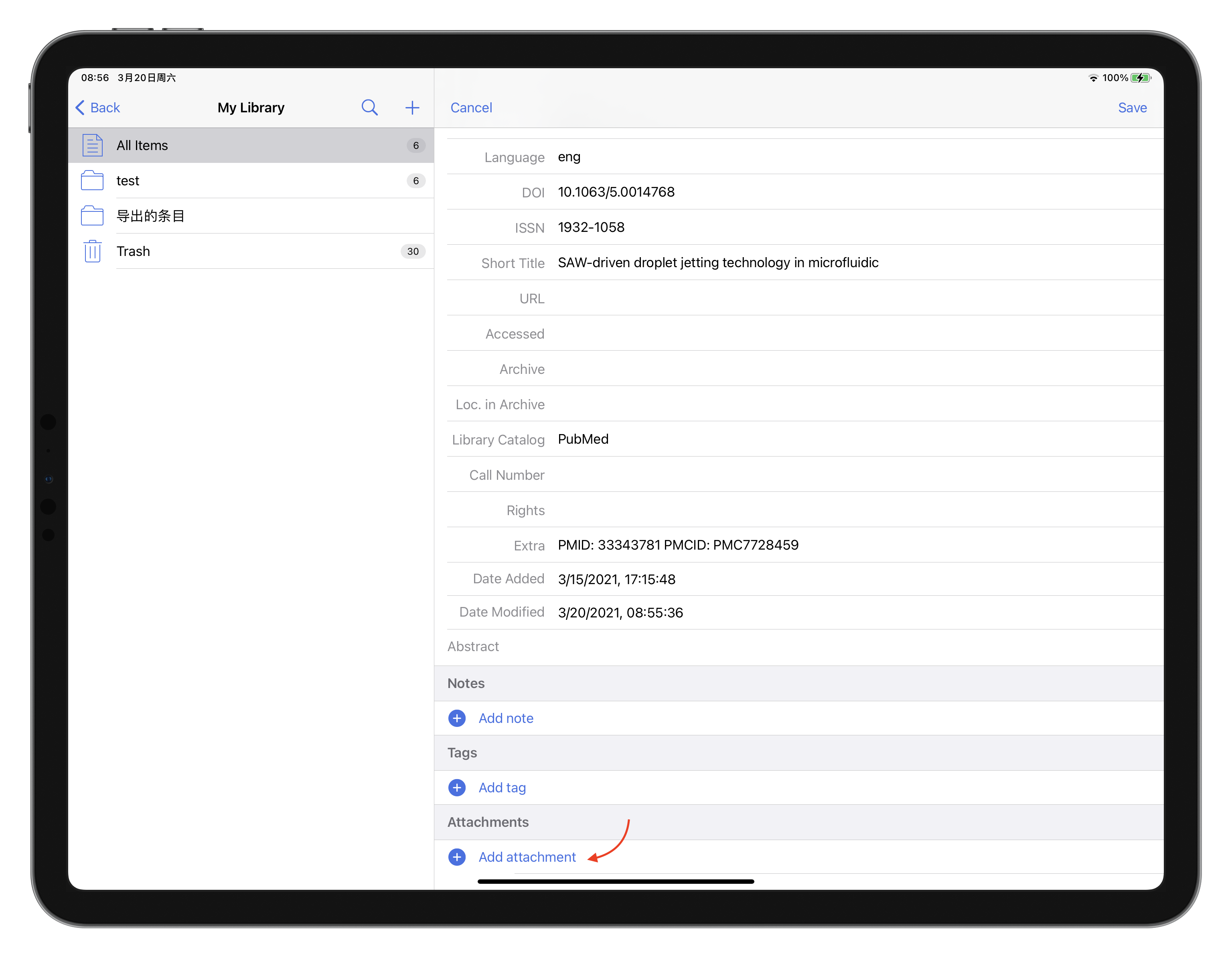Image resolution: width=1232 pixels, height=958 pixels.
Task: Click the Date Added value 3/15/2021
Action: coord(616,579)
